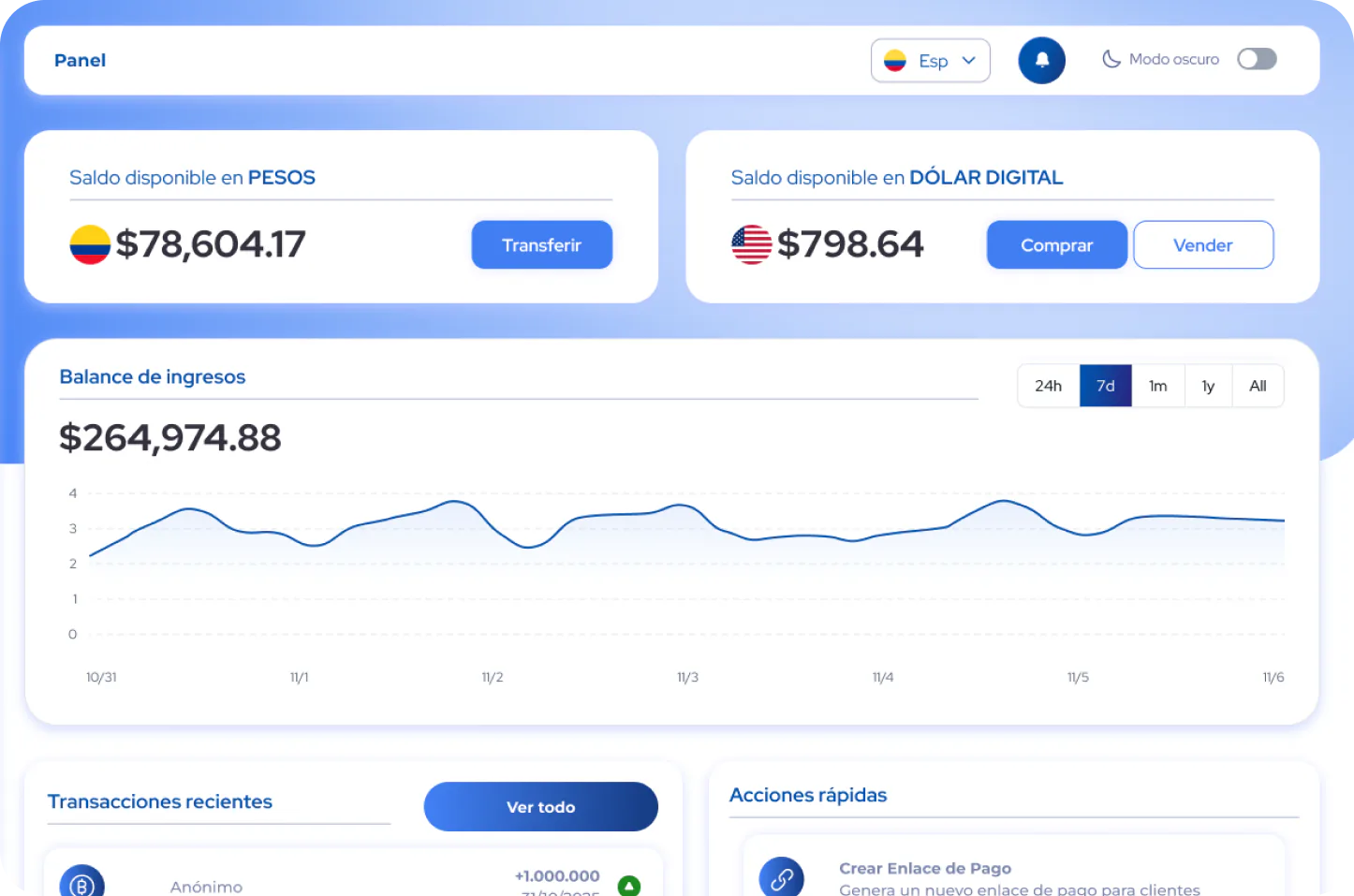Click the Acciones rápidas heading
The height and width of the screenshot is (896, 1354).
[x=808, y=795]
